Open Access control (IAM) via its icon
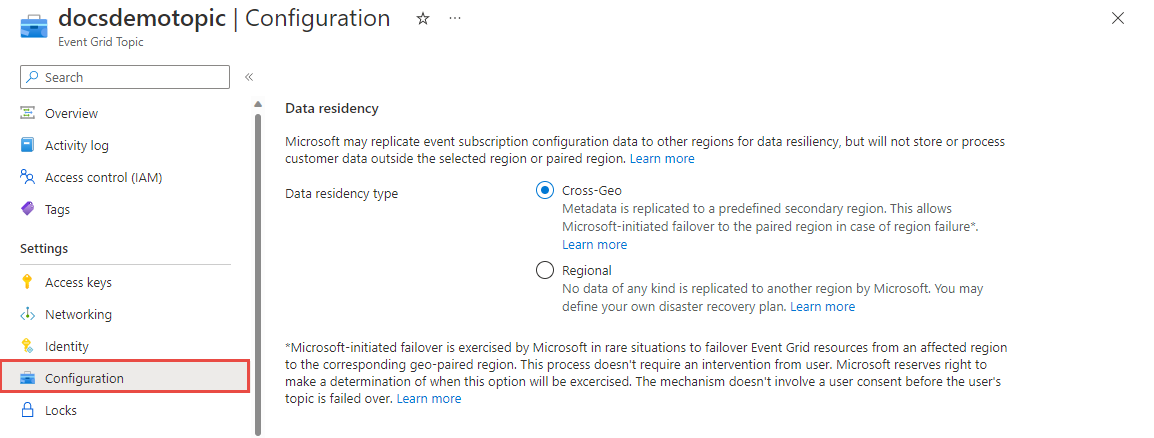The image size is (1154, 438). click(27, 177)
